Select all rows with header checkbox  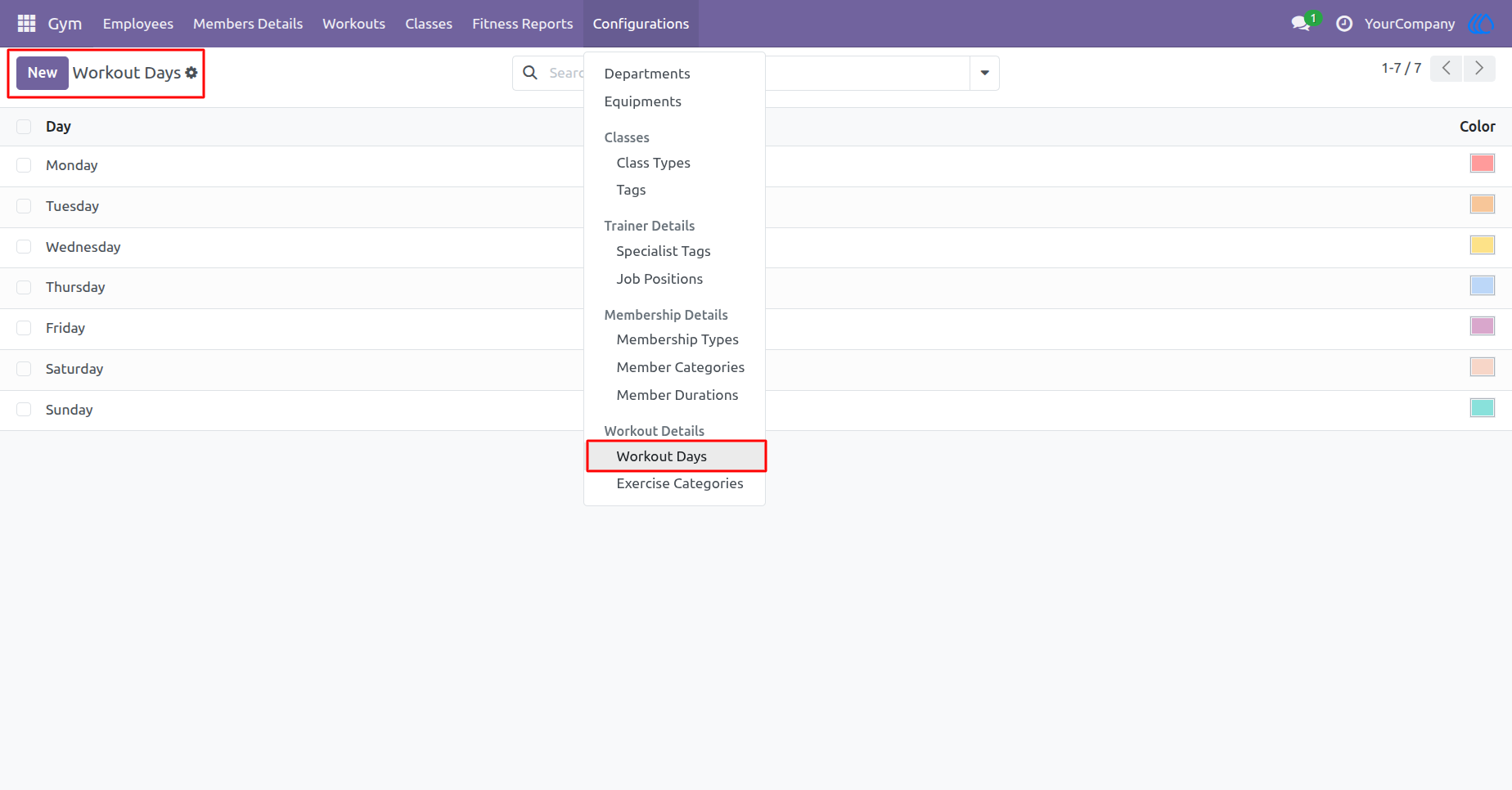point(24,127)
